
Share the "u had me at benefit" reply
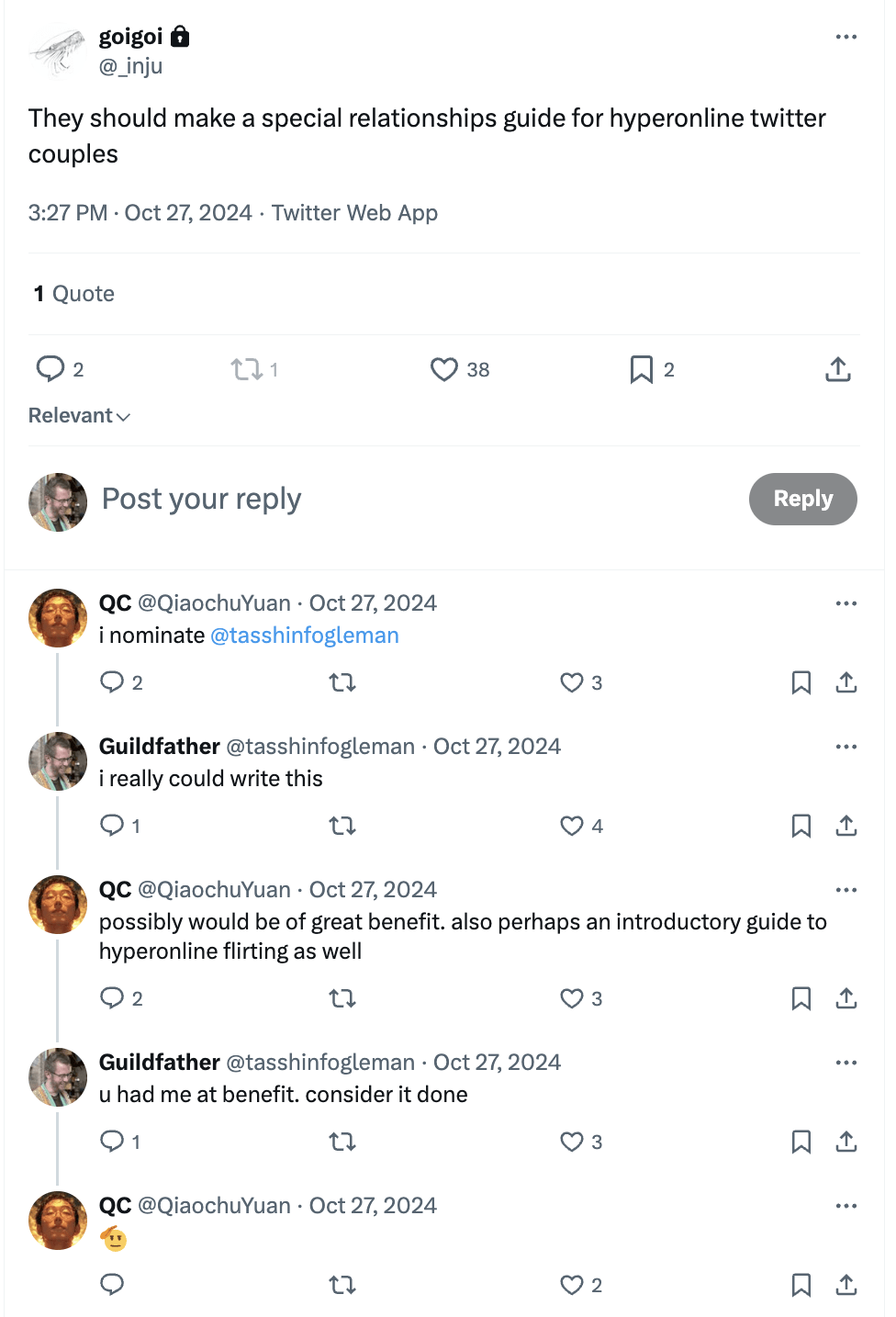846,1142
